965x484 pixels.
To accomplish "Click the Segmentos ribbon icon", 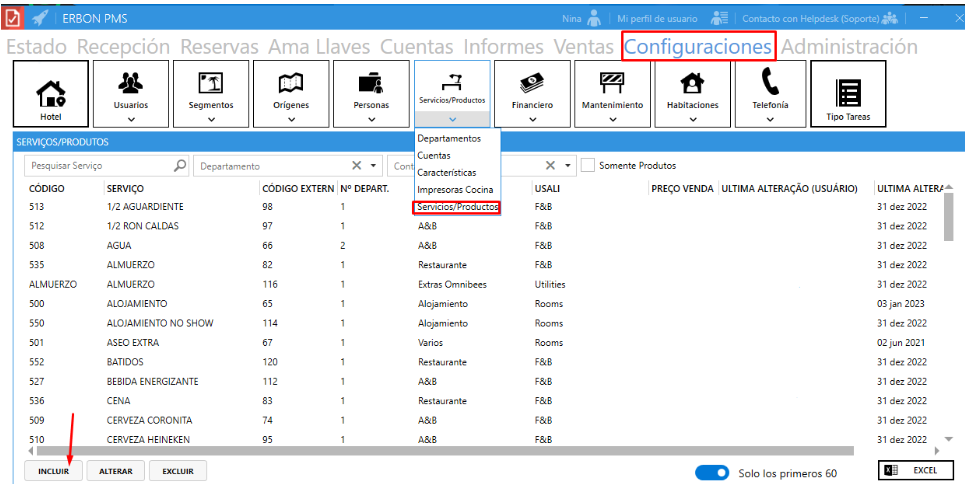I will pyautogui.click(x=211, y=83).
